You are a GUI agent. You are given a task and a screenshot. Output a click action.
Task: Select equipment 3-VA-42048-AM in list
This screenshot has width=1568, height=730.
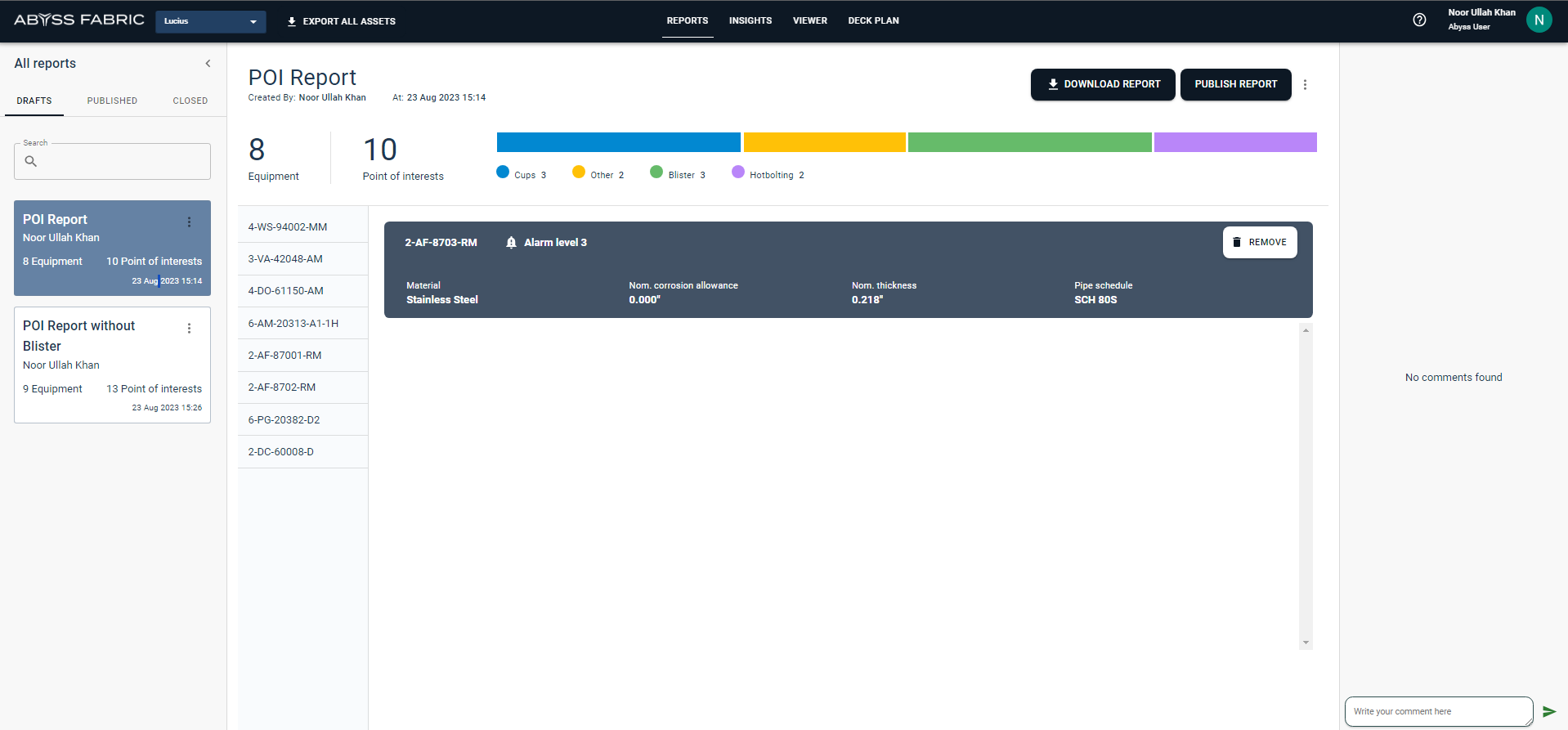pos(285,259)
